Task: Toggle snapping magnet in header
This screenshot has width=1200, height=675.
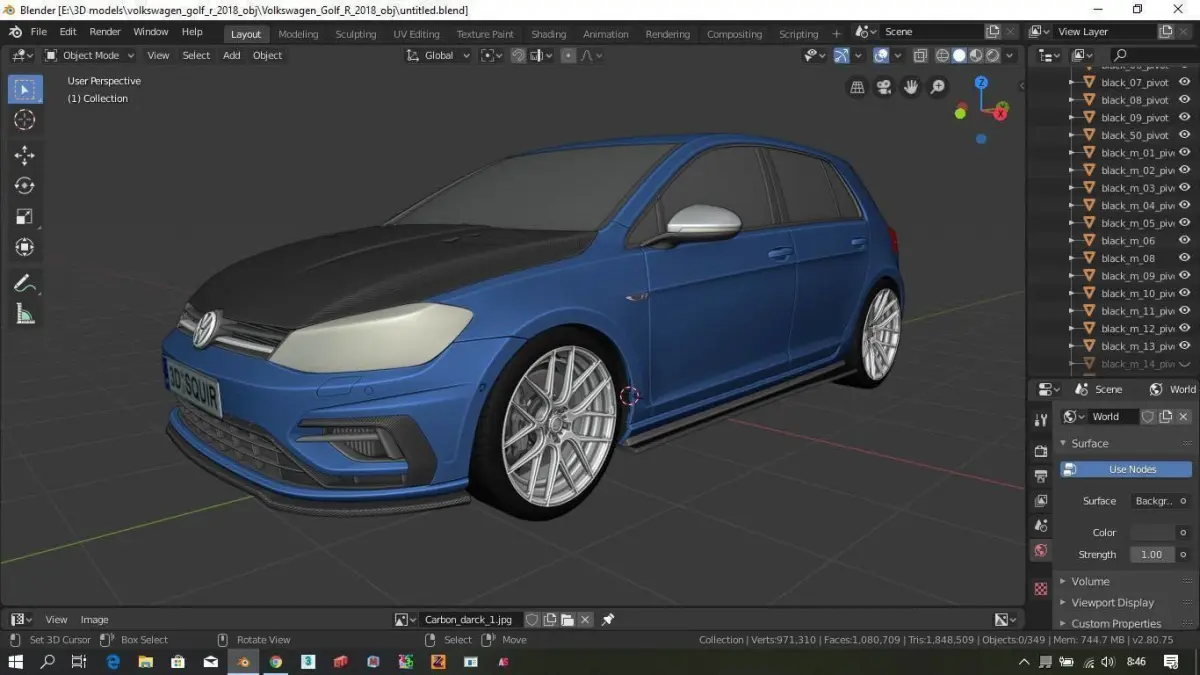Action: tap(518, 56)
